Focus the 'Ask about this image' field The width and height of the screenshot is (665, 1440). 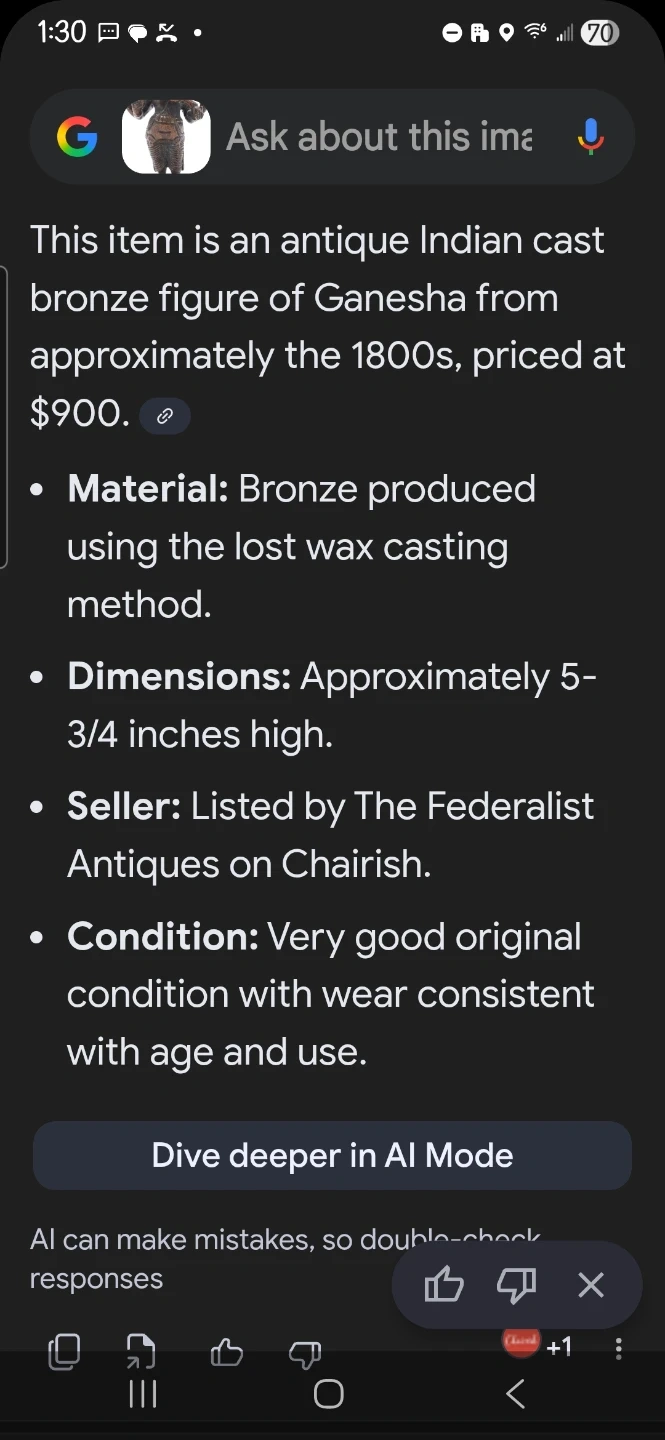(380, 137)
